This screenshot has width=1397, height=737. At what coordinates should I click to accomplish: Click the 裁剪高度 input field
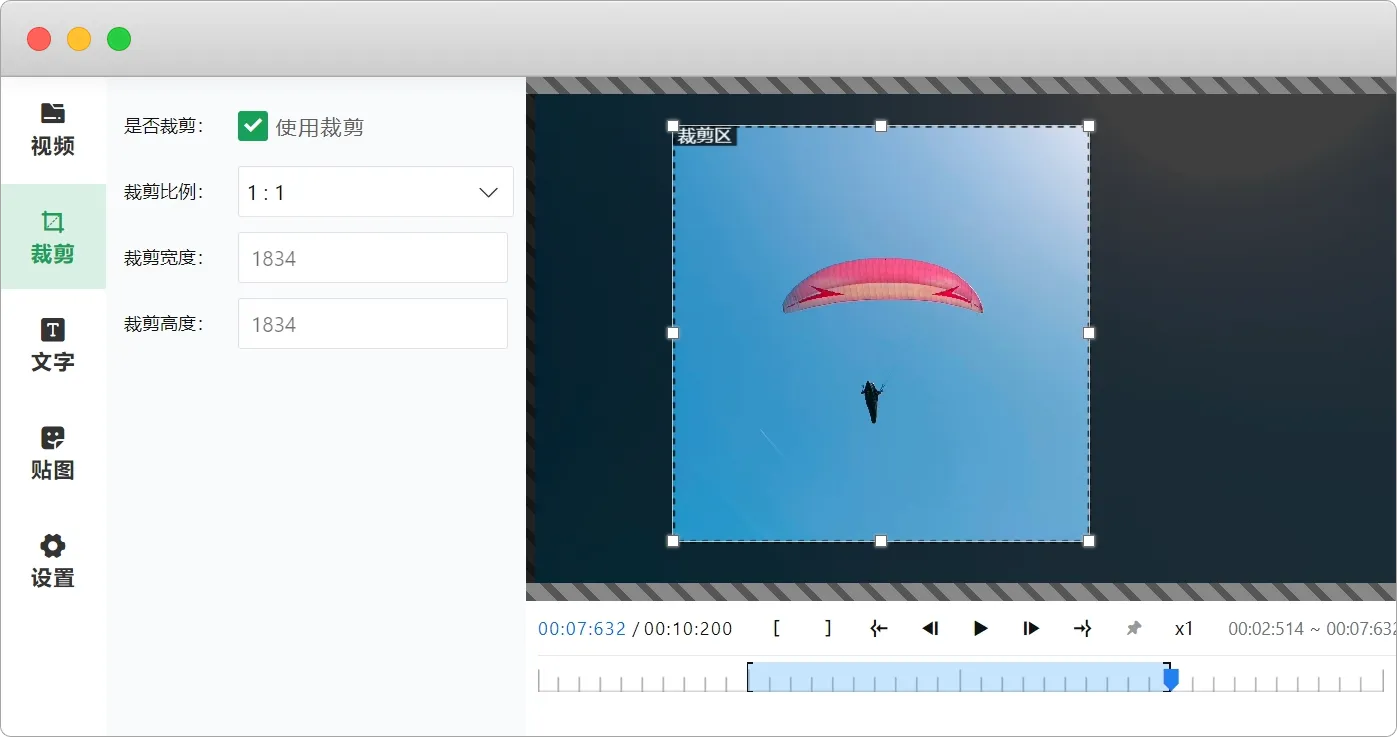click(373, 324)
